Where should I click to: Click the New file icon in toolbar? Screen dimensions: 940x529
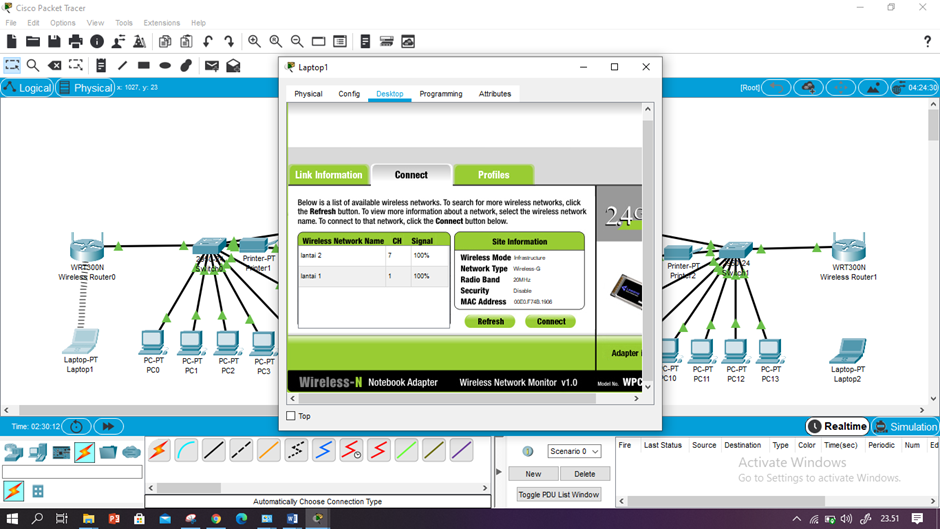11,41
